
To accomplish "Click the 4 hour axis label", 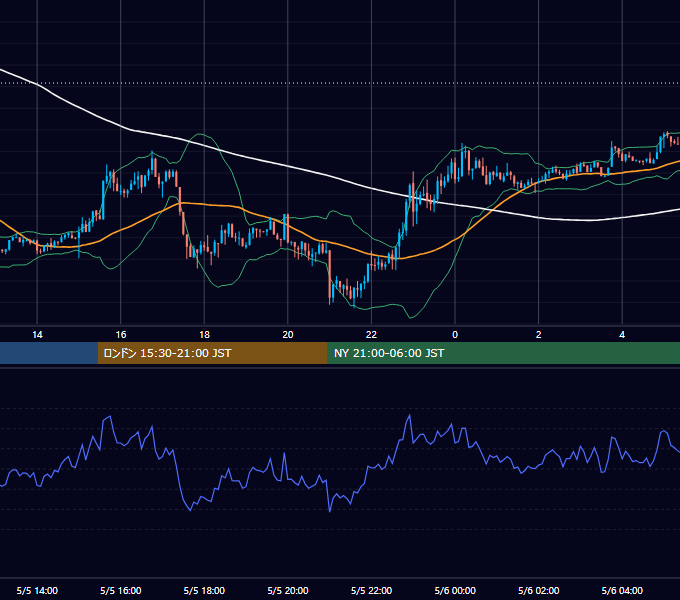I will (x=622, y=335).
